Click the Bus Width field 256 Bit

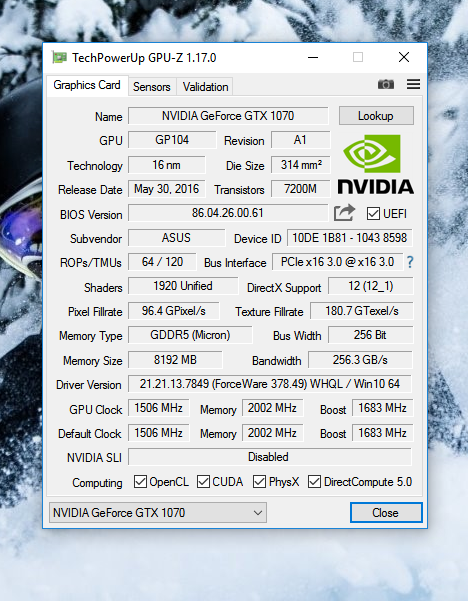point(371,335)
